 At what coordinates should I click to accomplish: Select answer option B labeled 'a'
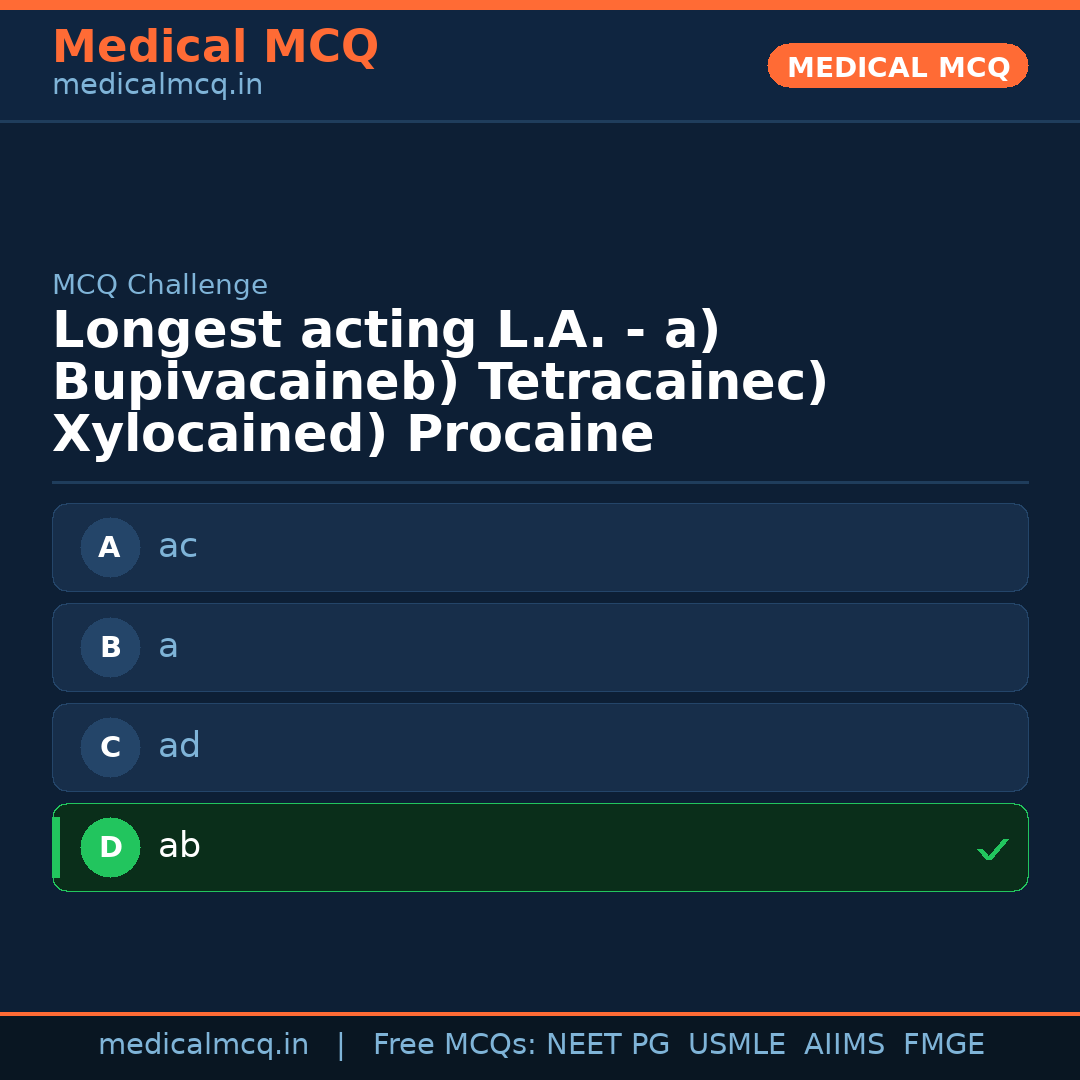pos(540,647)
